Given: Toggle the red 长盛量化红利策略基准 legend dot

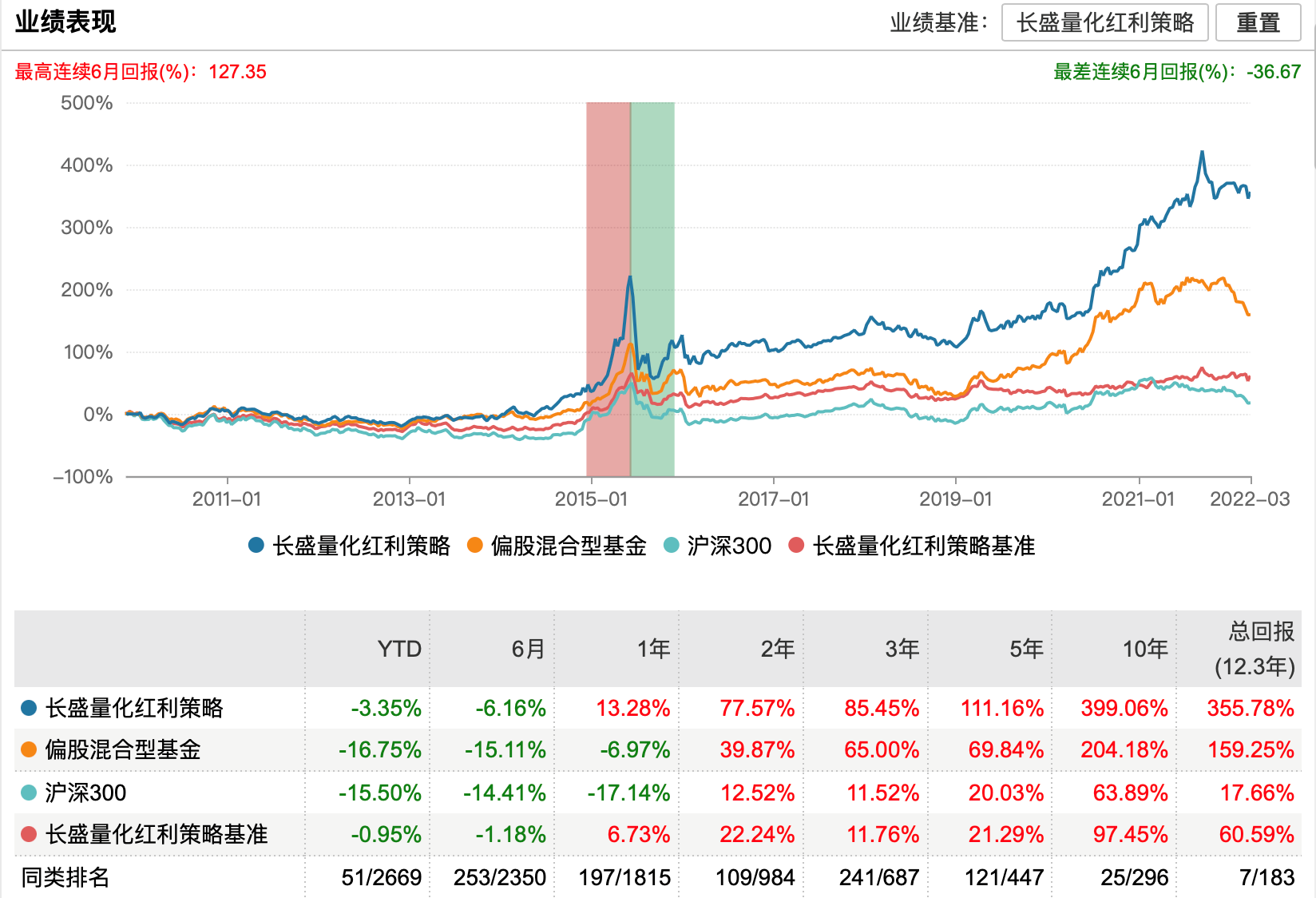Looking at the screenshot, I should coord(796,546).
